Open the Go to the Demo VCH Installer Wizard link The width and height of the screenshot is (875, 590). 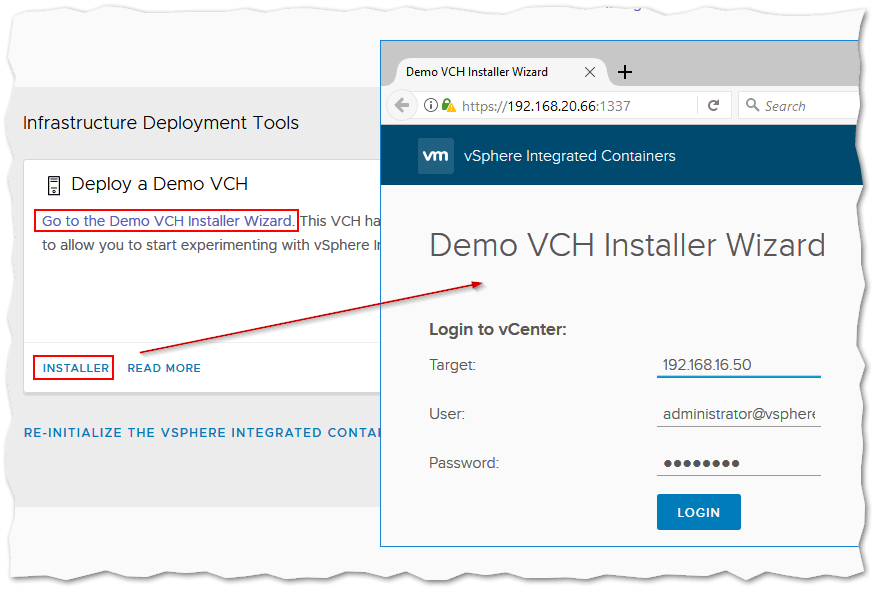168,221
